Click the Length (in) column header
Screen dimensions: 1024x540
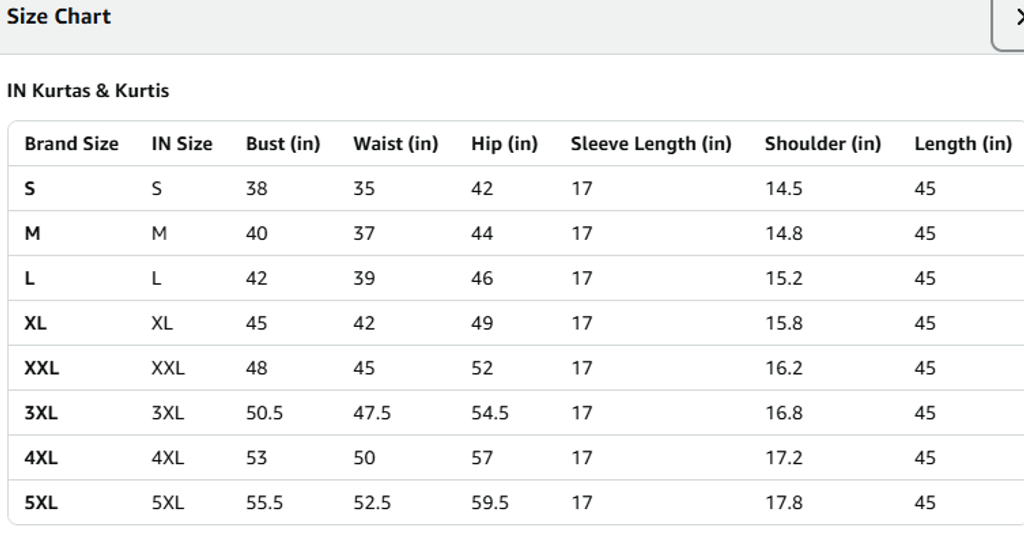(x=962, y=144)
